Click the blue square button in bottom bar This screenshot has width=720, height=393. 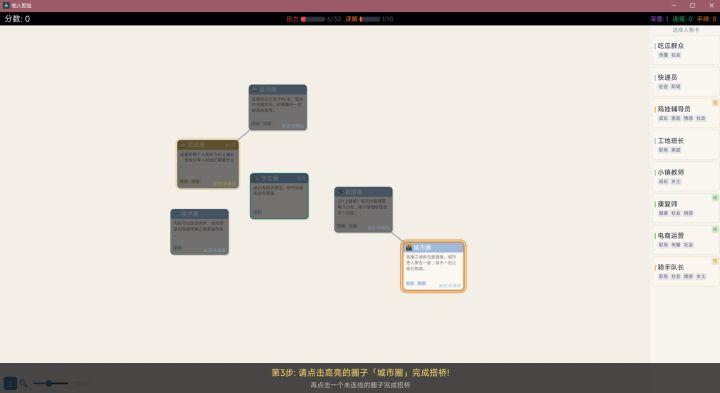10,383
